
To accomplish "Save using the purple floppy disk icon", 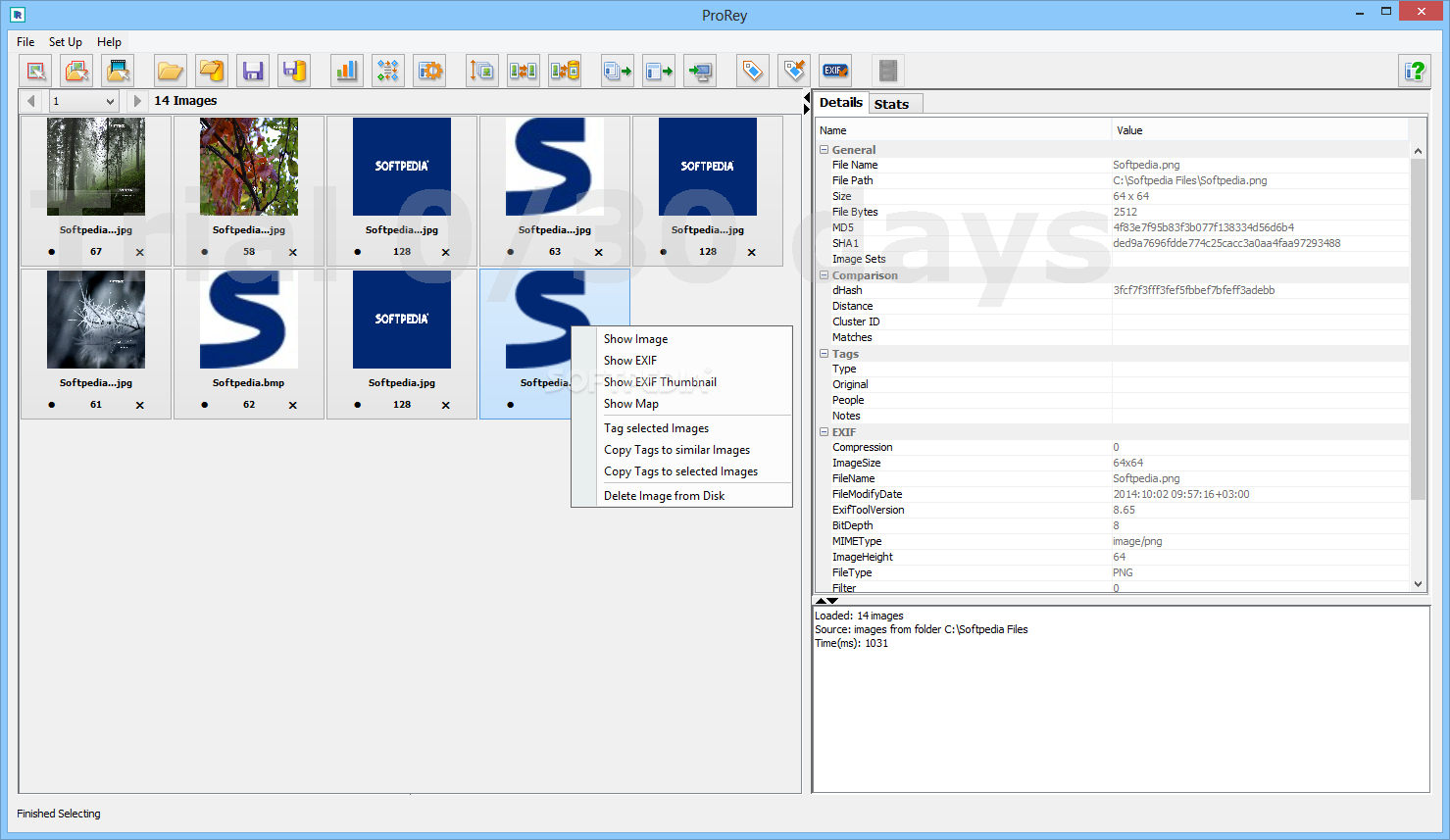I will [253, 71].
